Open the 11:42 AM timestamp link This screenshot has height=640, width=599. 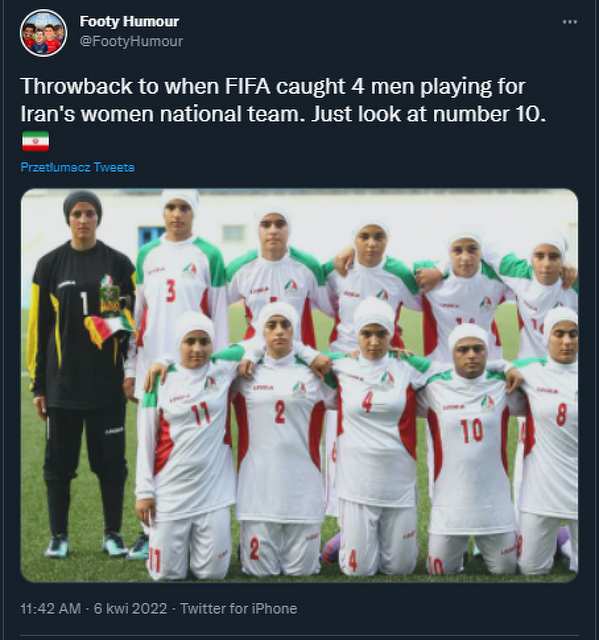(x=51, y=609)
